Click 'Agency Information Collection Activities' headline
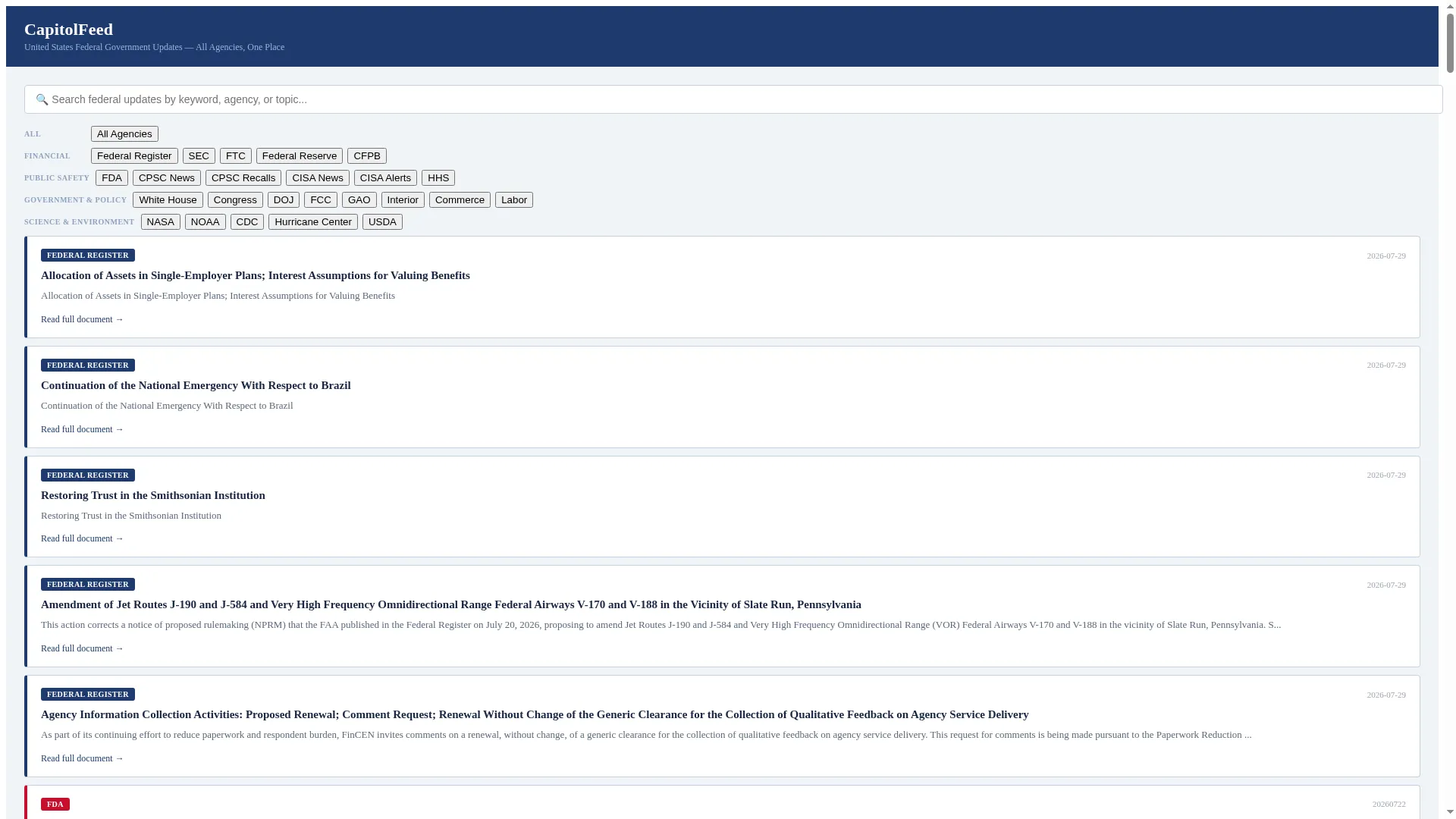This screenshot has width=1456, height=819. (x=535, y=714)
